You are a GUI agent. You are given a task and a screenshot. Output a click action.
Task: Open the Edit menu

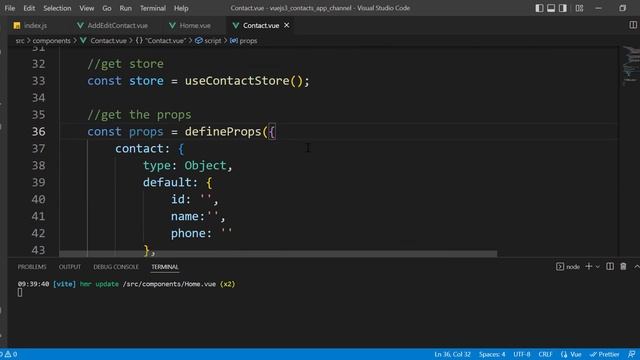[29, 8]
